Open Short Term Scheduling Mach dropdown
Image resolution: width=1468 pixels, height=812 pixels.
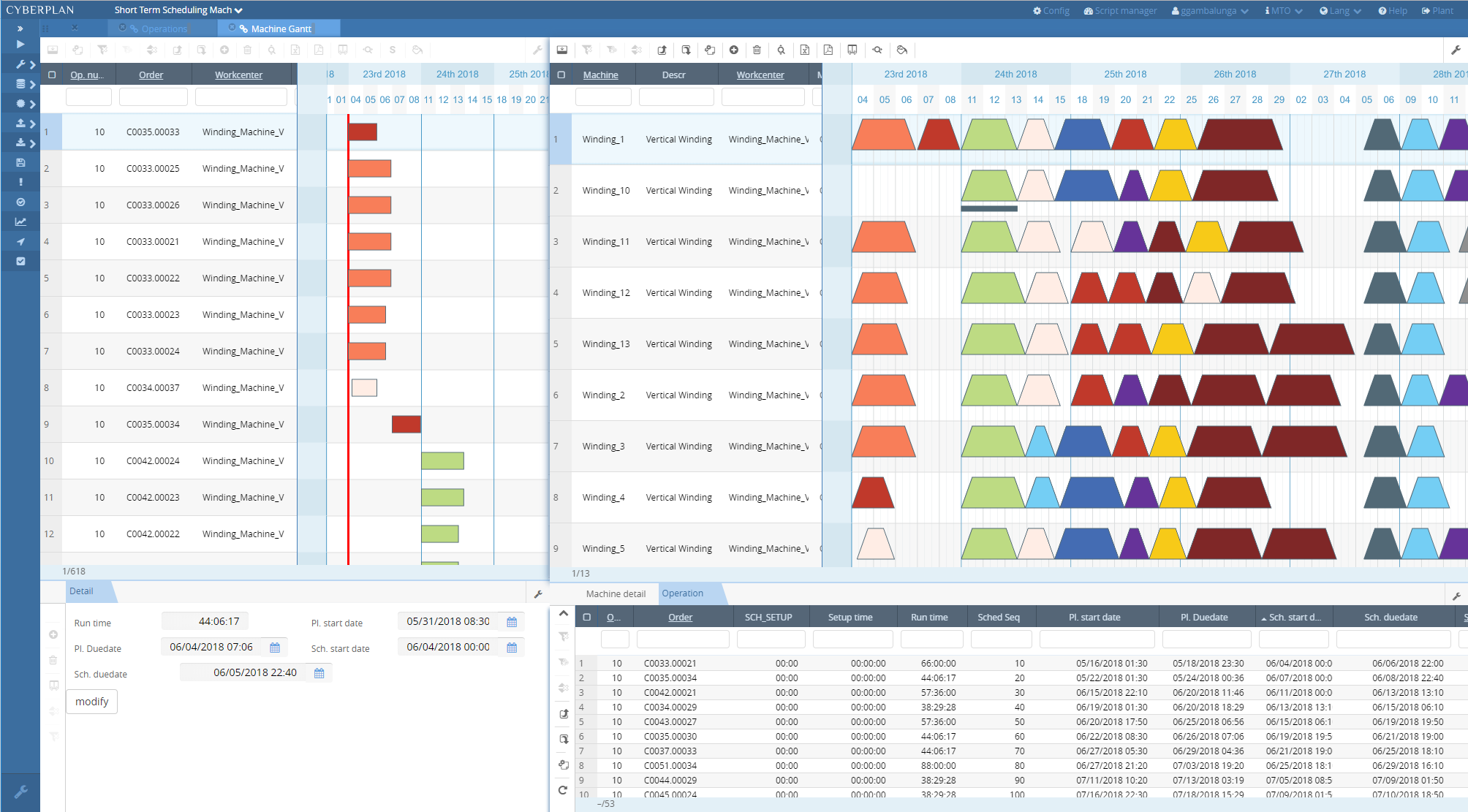[178, 10]
